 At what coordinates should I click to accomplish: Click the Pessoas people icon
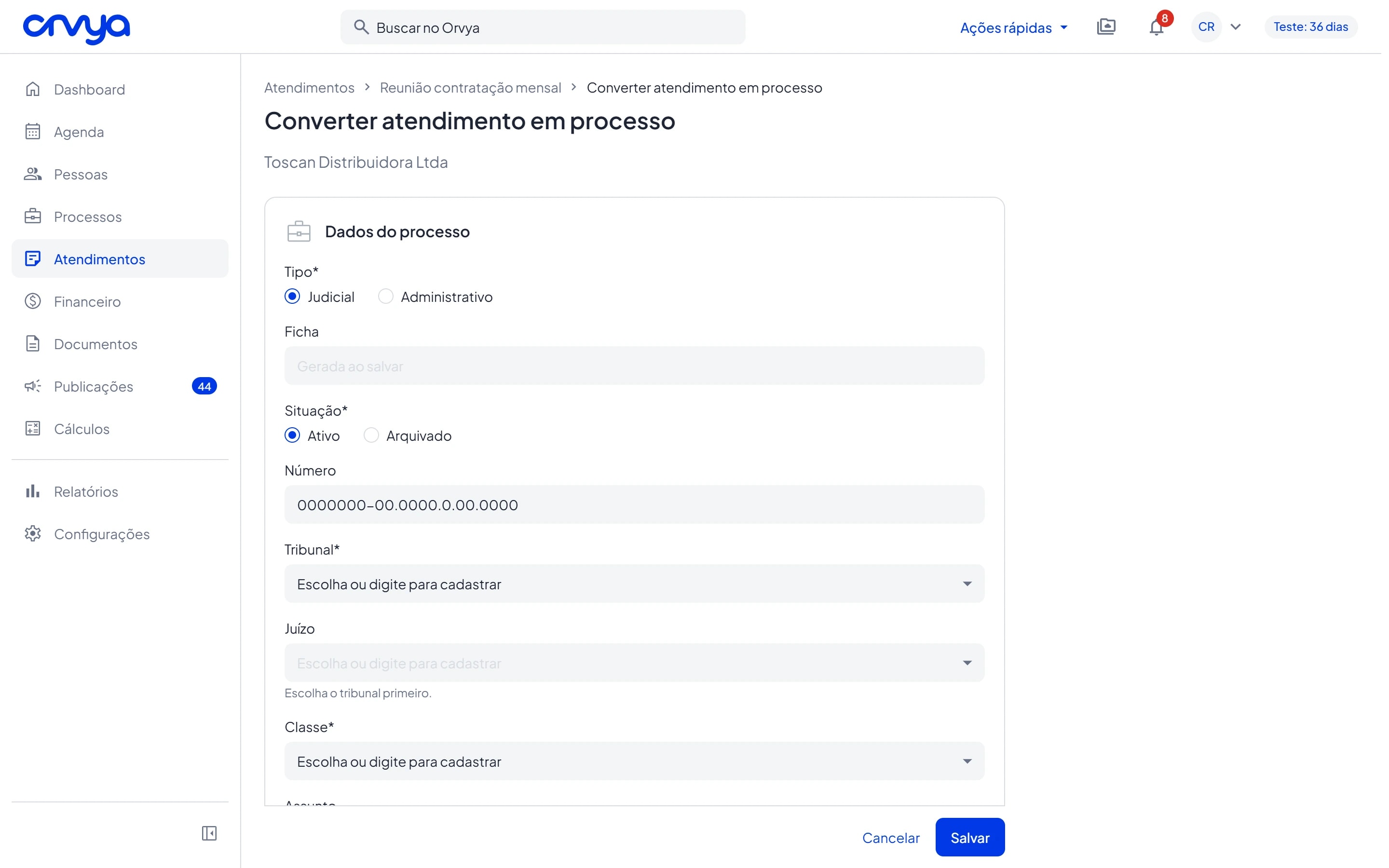(33, 174)
